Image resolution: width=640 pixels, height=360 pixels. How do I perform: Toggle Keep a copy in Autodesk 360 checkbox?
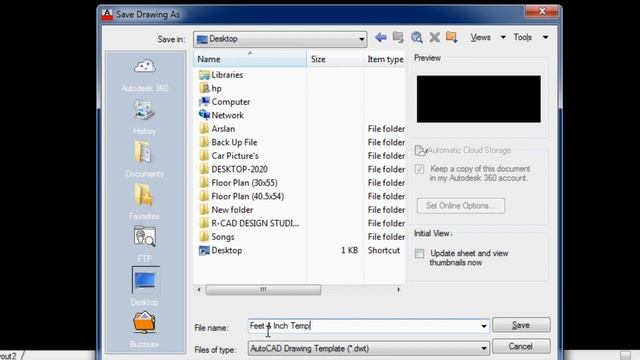pyautogui.click(x=419, y=169)
